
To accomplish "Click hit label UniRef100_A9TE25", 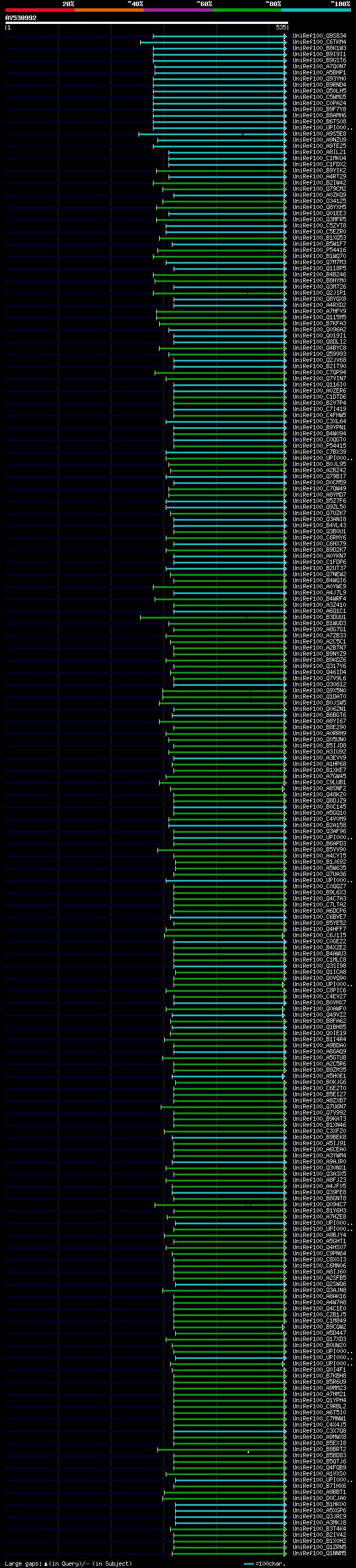I will 319,146.
